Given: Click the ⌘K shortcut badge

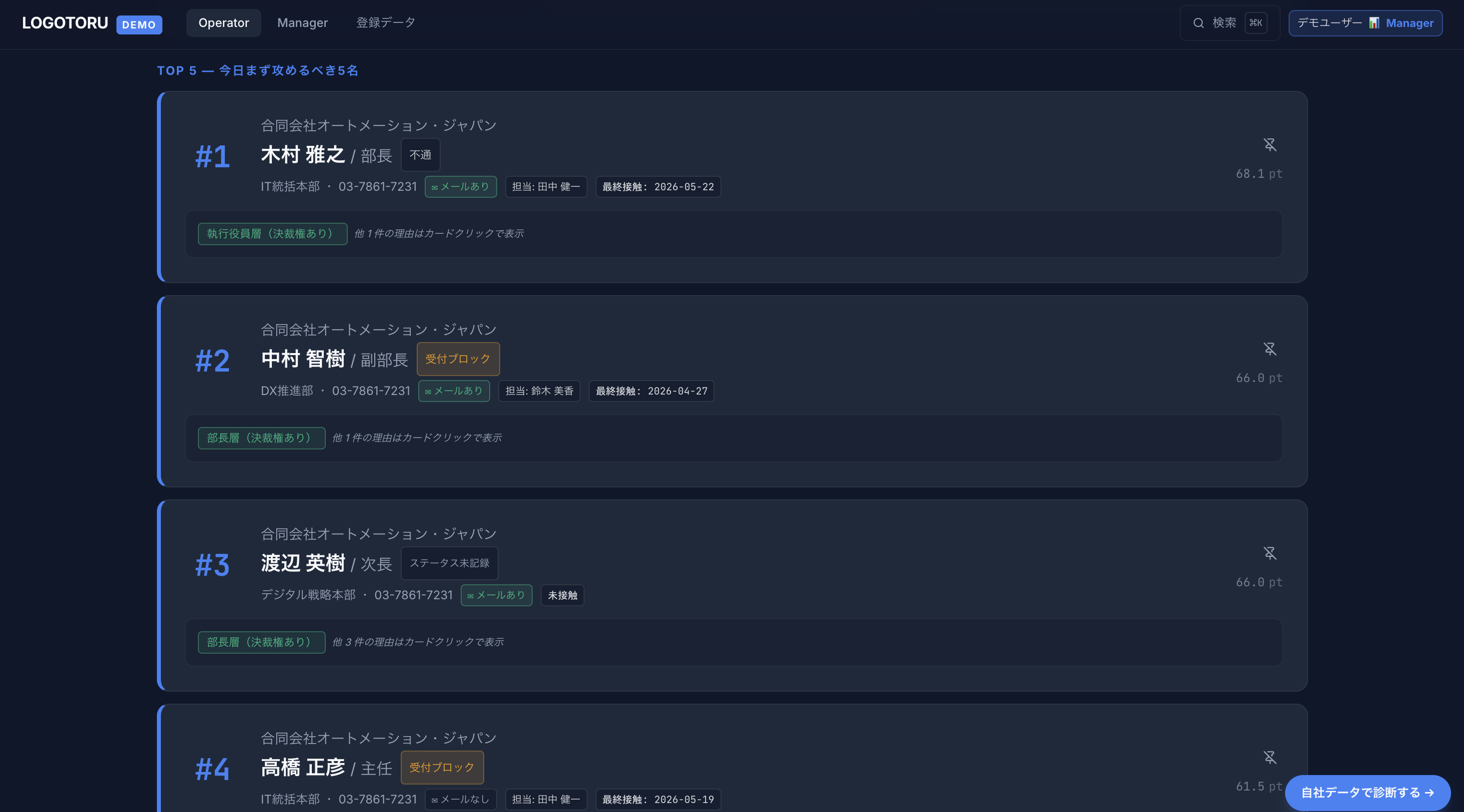Looking at the screenshot, I should [1256, 22].
